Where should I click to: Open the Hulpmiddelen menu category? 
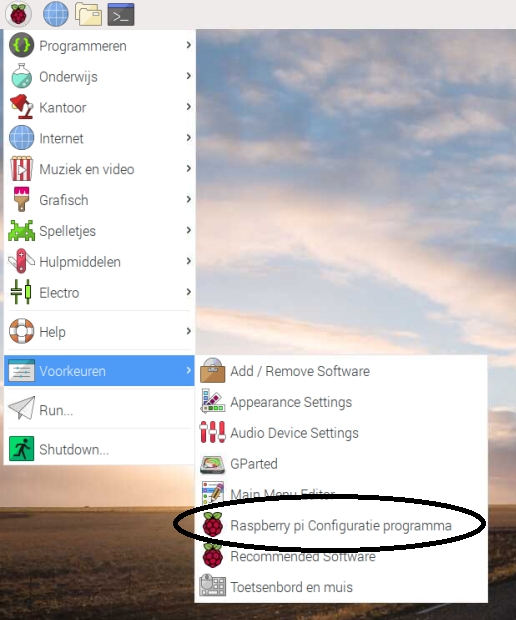click(x=99, y=261)
